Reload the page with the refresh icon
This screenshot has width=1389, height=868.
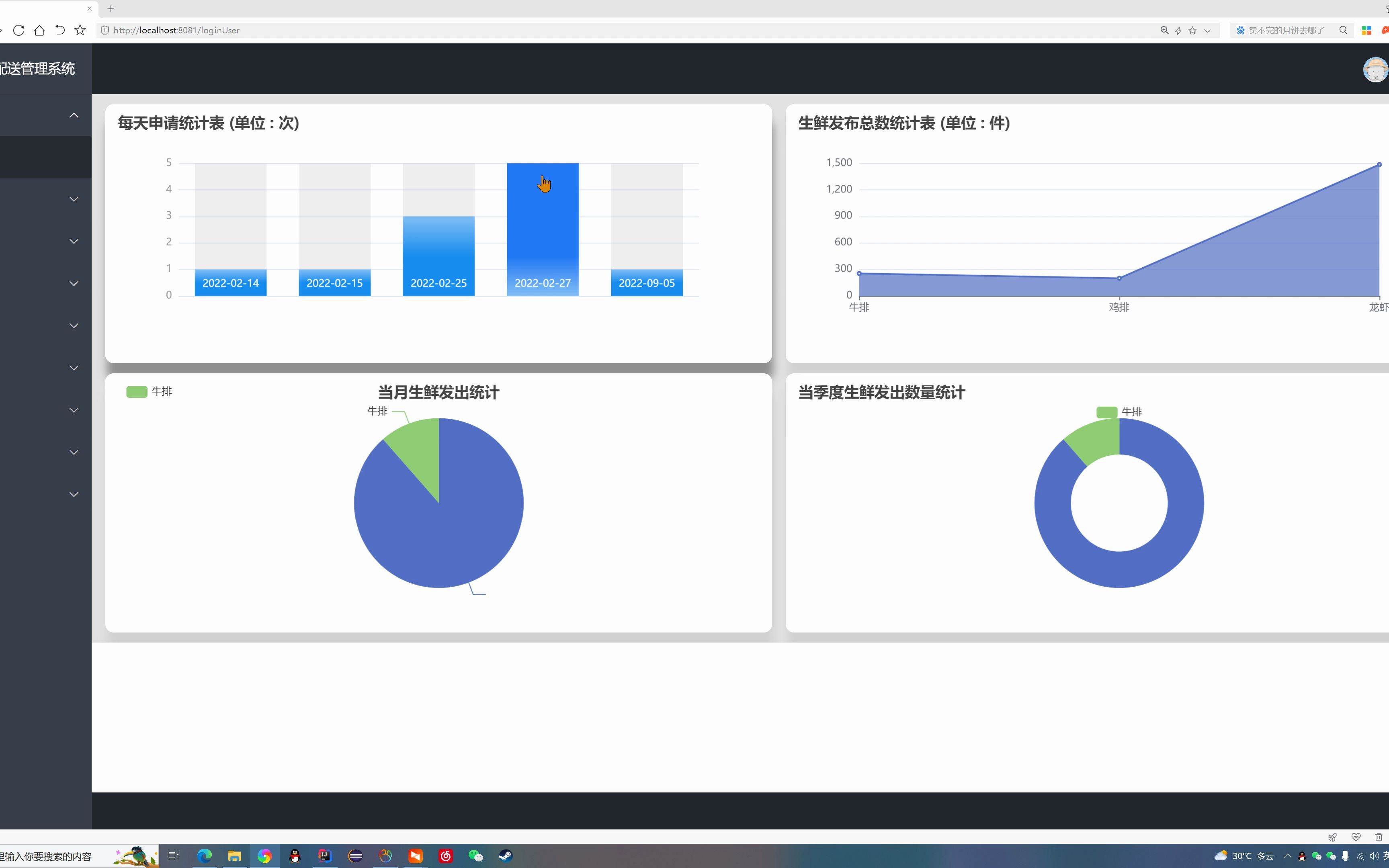pyautogui.click(x=18, y=30)
